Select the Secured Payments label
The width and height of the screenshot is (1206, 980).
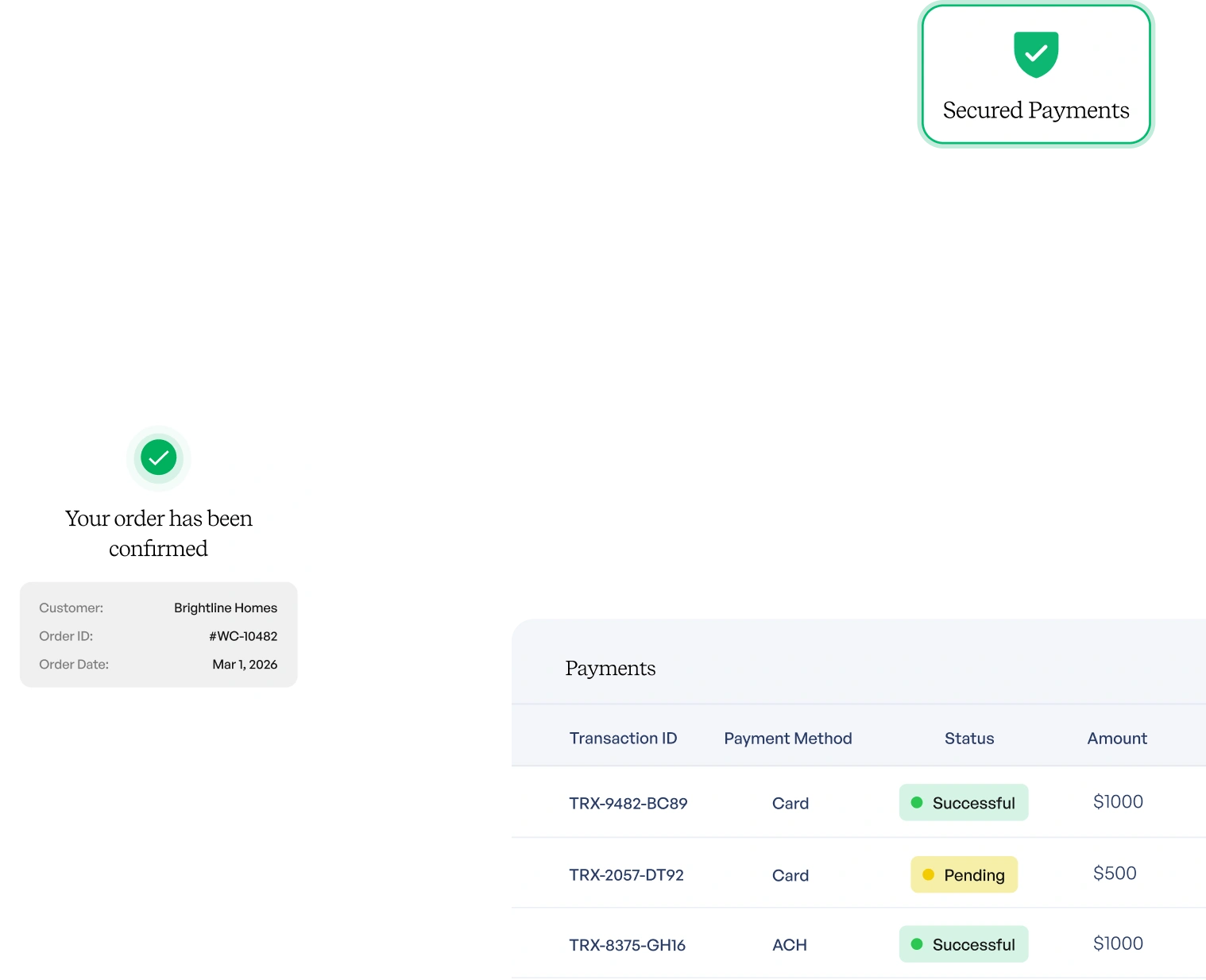tap(1036, 110)
